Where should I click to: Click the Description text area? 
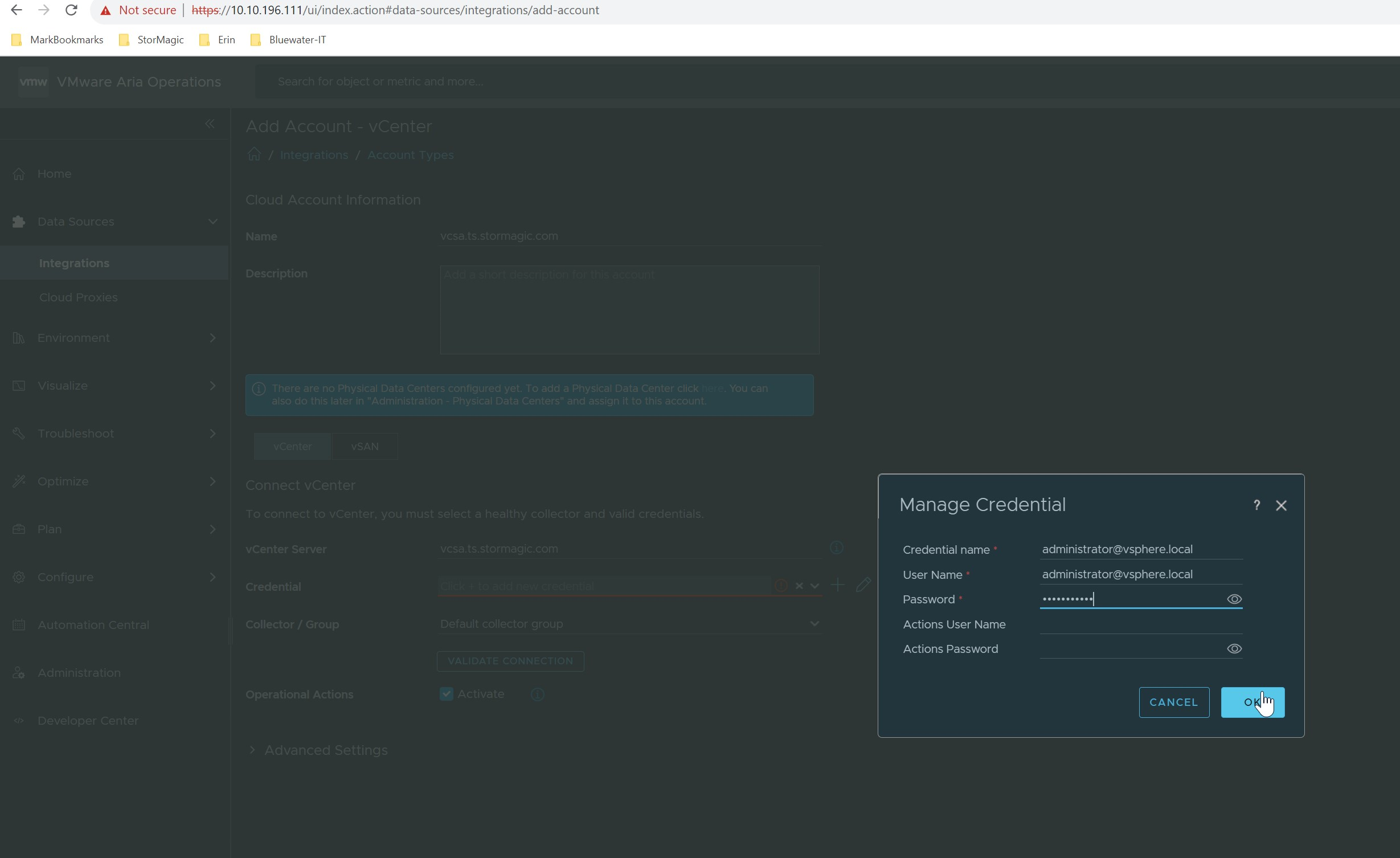coord(629,310)
